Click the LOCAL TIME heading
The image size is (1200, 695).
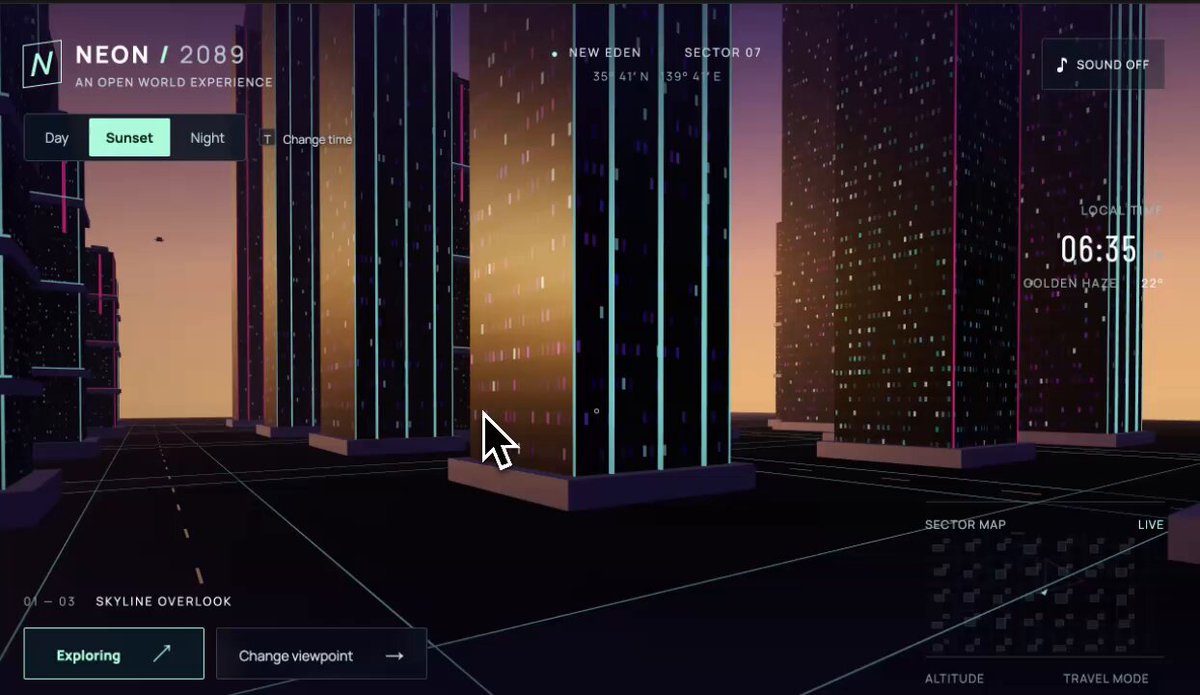1122,211
